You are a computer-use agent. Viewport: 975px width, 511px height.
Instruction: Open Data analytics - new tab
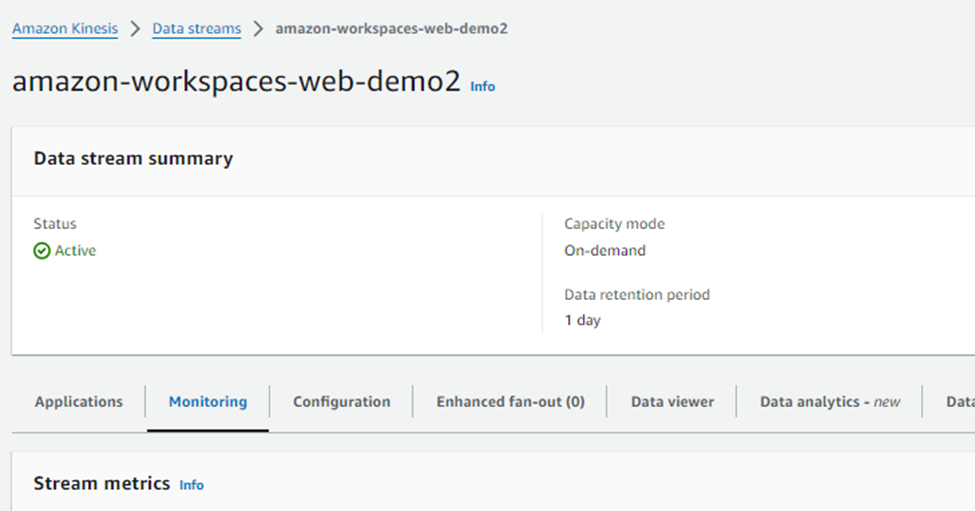[x=829, y=402]
